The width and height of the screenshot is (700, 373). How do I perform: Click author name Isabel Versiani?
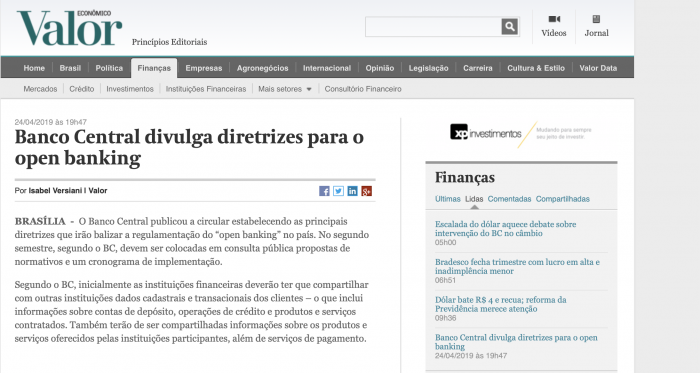(55, 191)
